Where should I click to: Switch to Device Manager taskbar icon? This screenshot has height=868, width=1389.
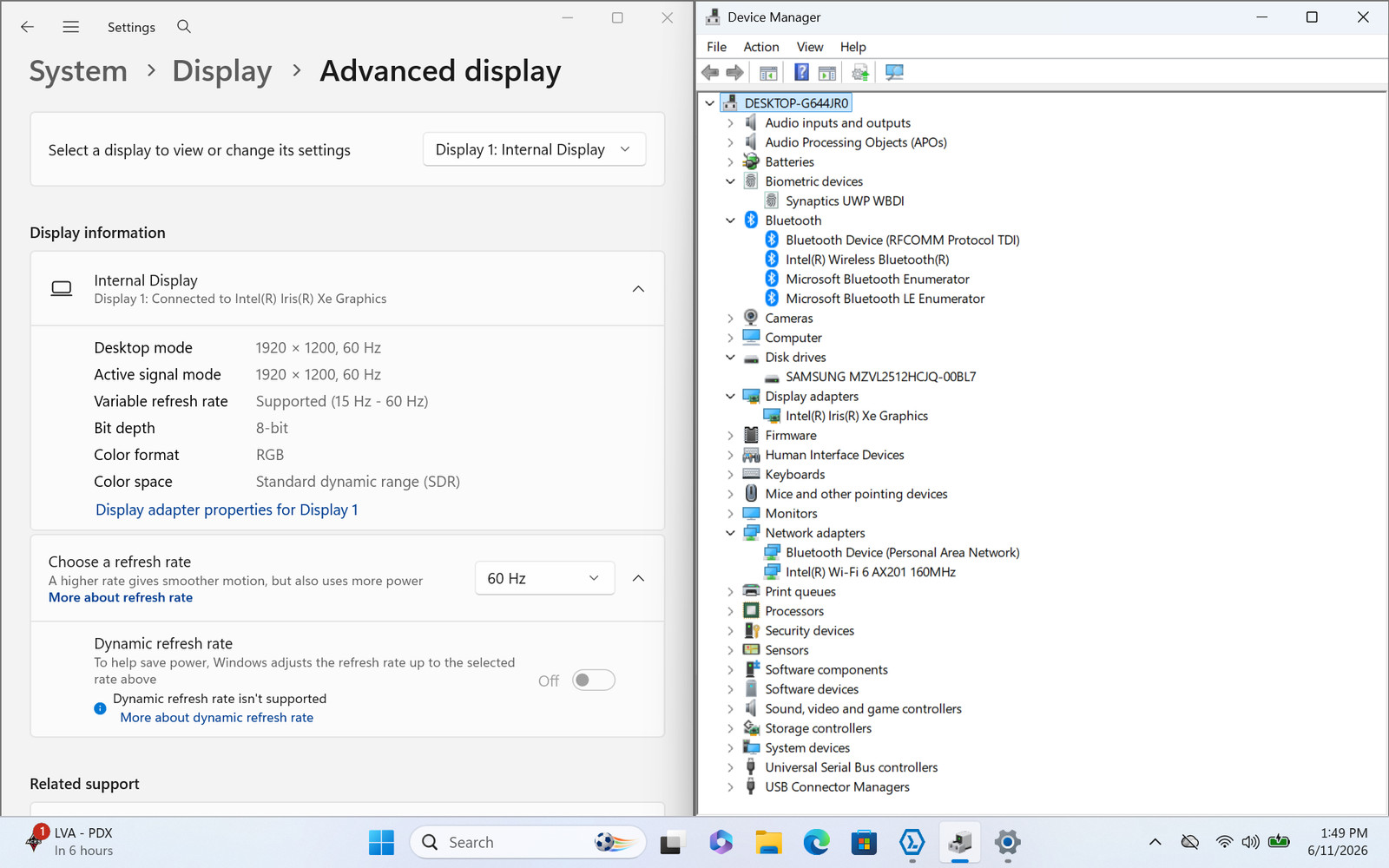pos(960,842)
